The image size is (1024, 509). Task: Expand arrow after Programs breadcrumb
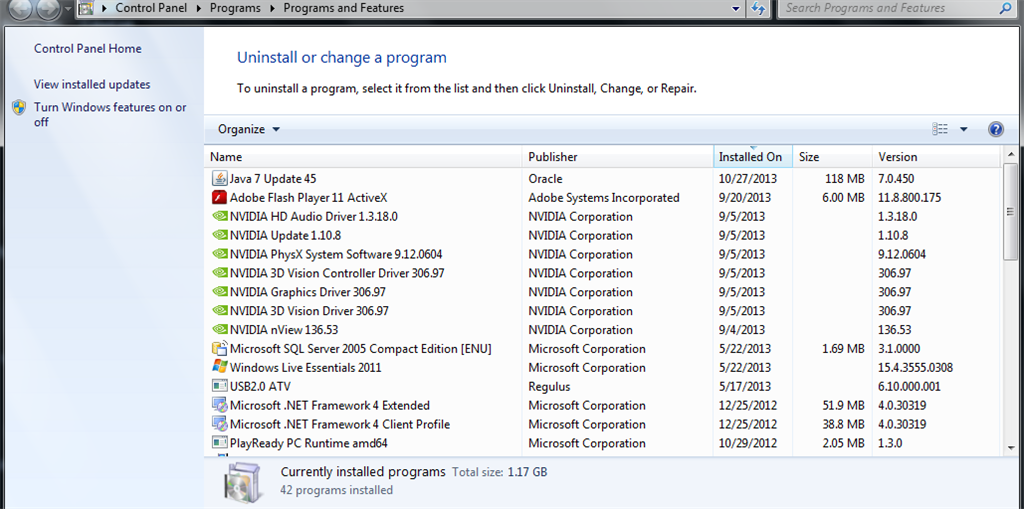(x=273, y=8)
